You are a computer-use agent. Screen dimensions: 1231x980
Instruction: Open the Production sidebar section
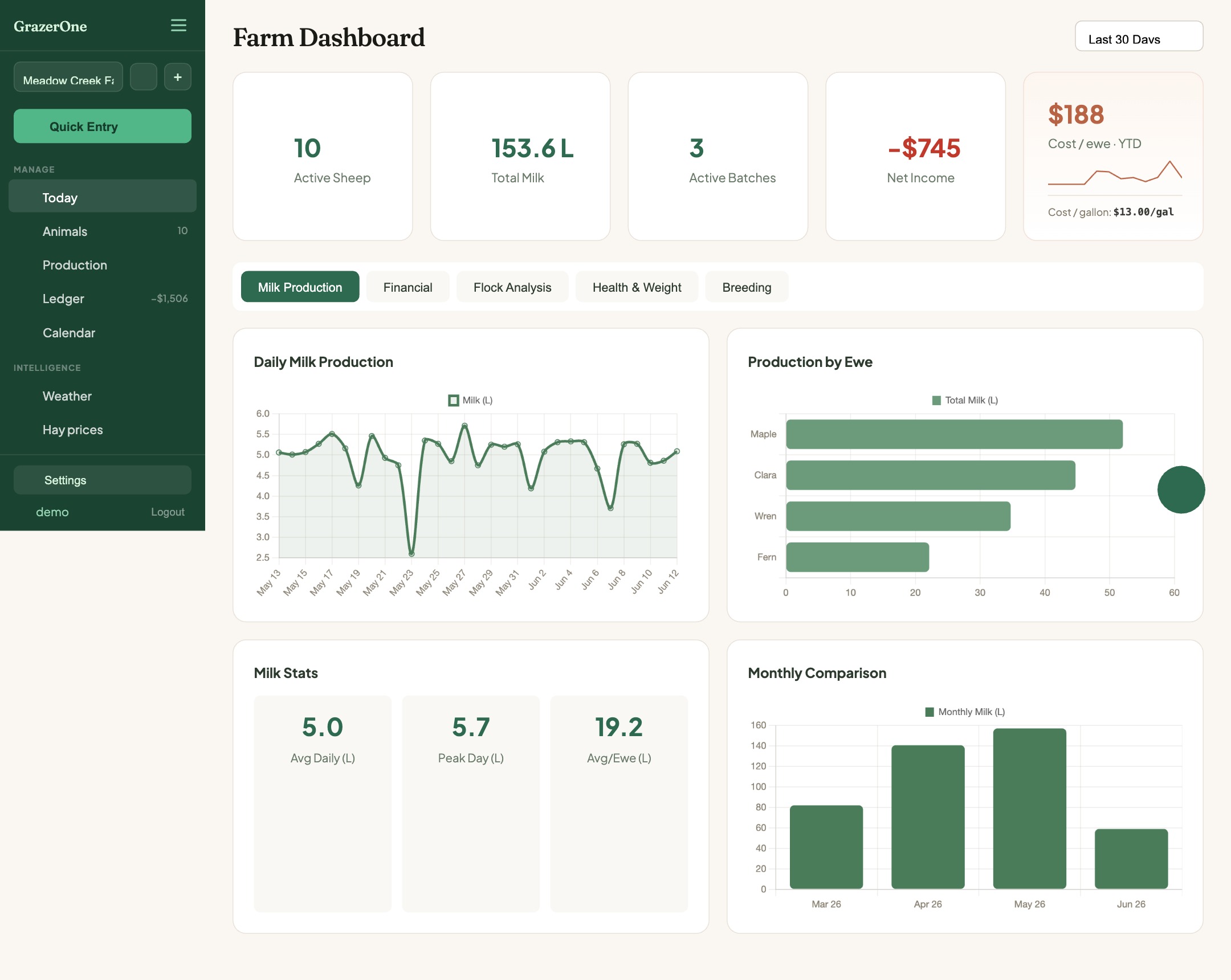click(102, 265)
